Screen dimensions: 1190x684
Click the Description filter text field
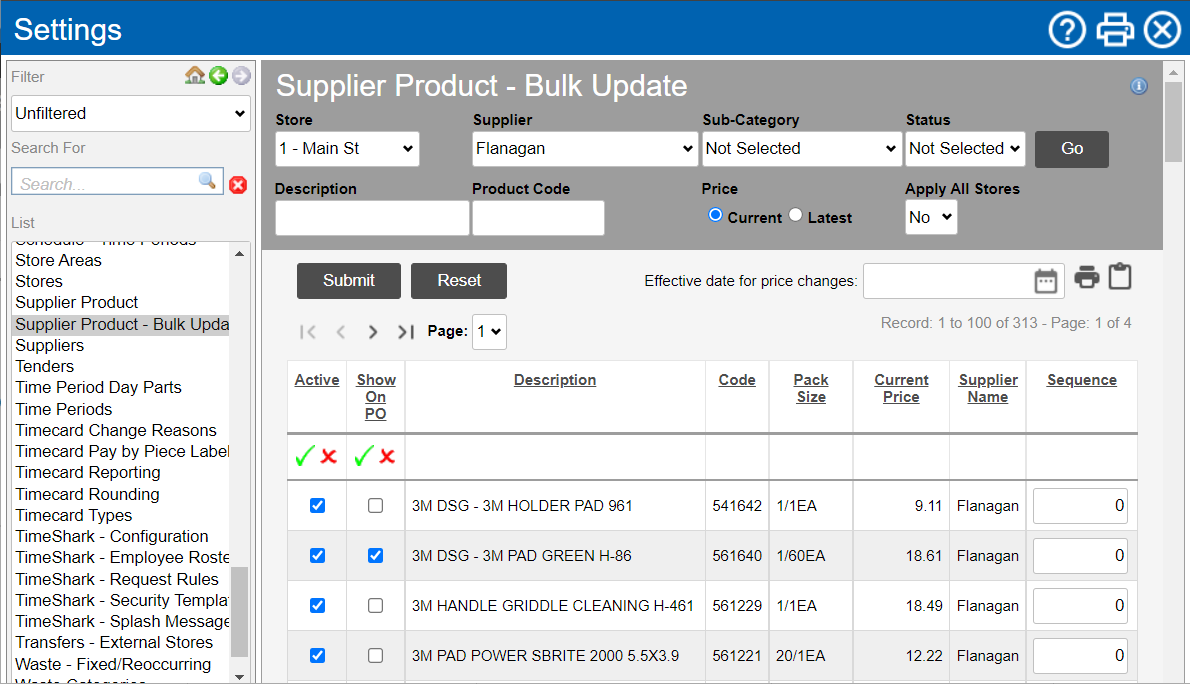[372, 218]
